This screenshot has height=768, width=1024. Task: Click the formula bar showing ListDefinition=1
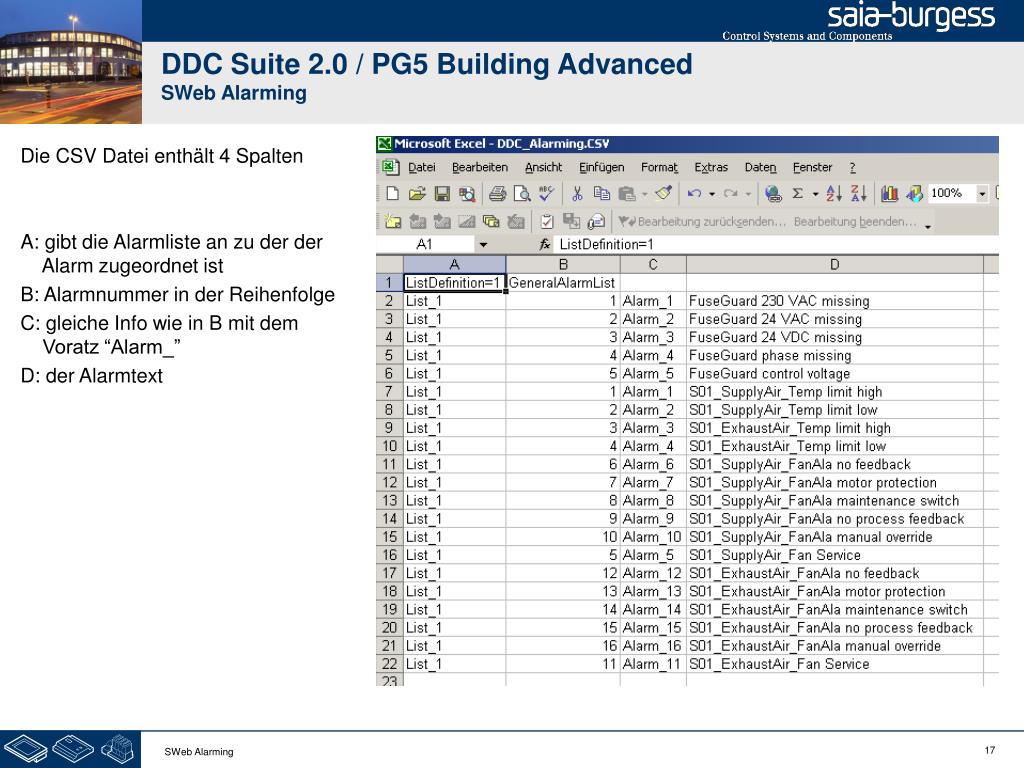(x=777, y=244)
